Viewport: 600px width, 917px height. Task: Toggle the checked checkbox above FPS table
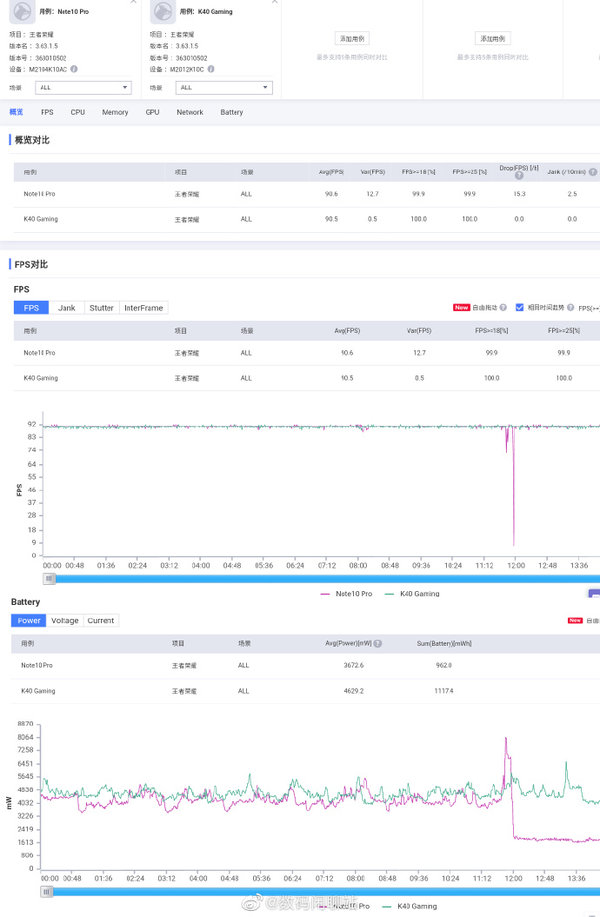[x=519, y=308]
